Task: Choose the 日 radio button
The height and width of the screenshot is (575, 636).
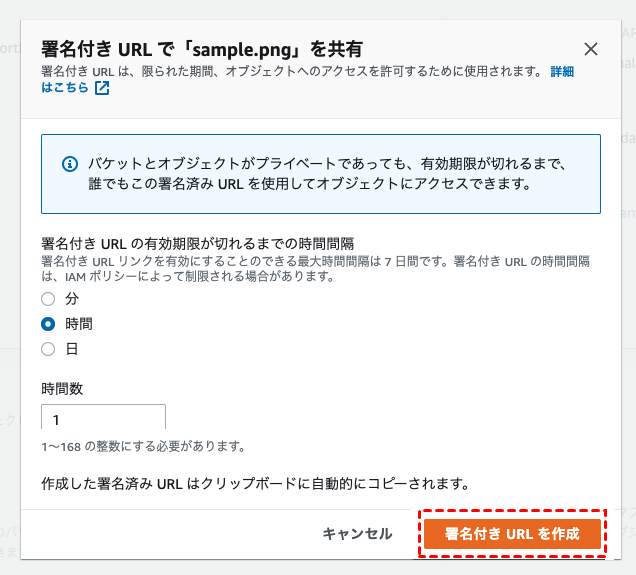Action: pyautogui.click(x=48, y=349)
